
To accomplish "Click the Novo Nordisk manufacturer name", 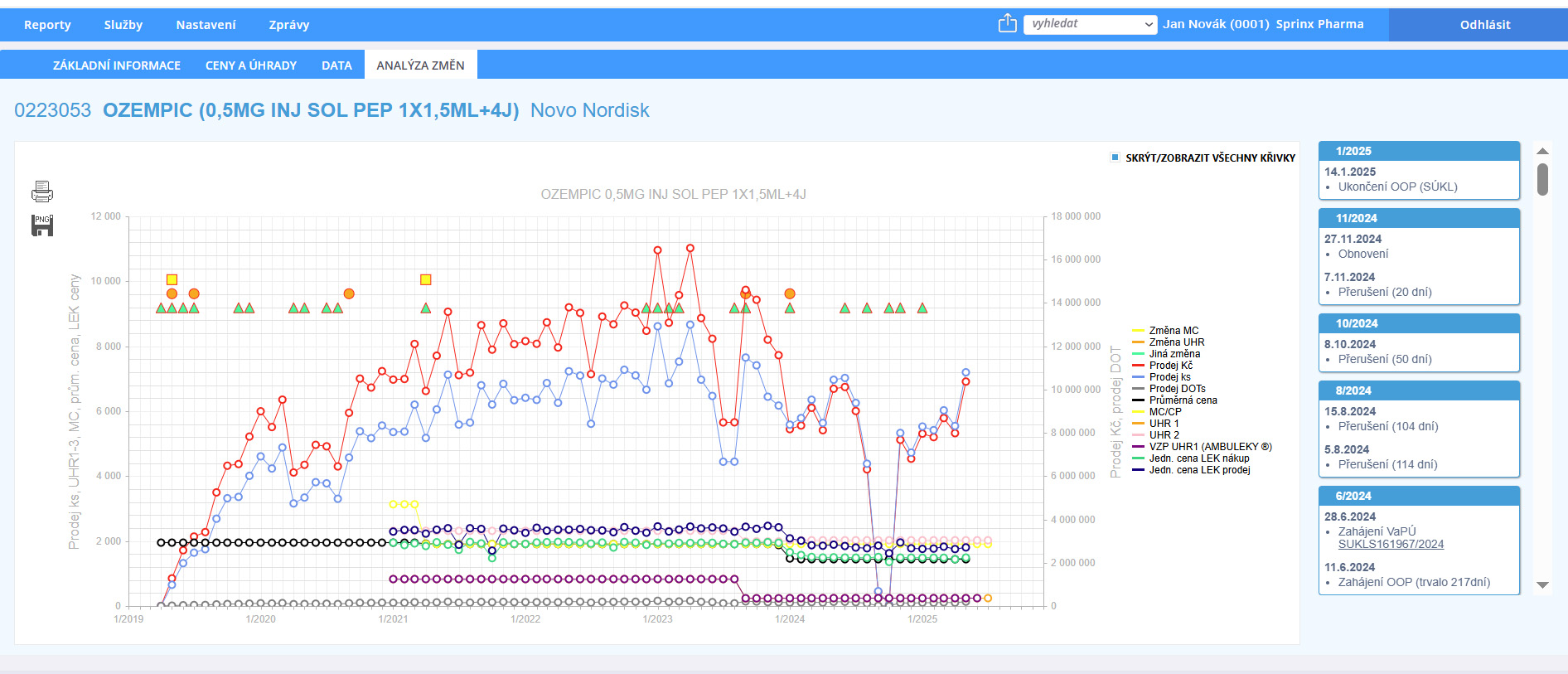I will [x=589, y=110].
